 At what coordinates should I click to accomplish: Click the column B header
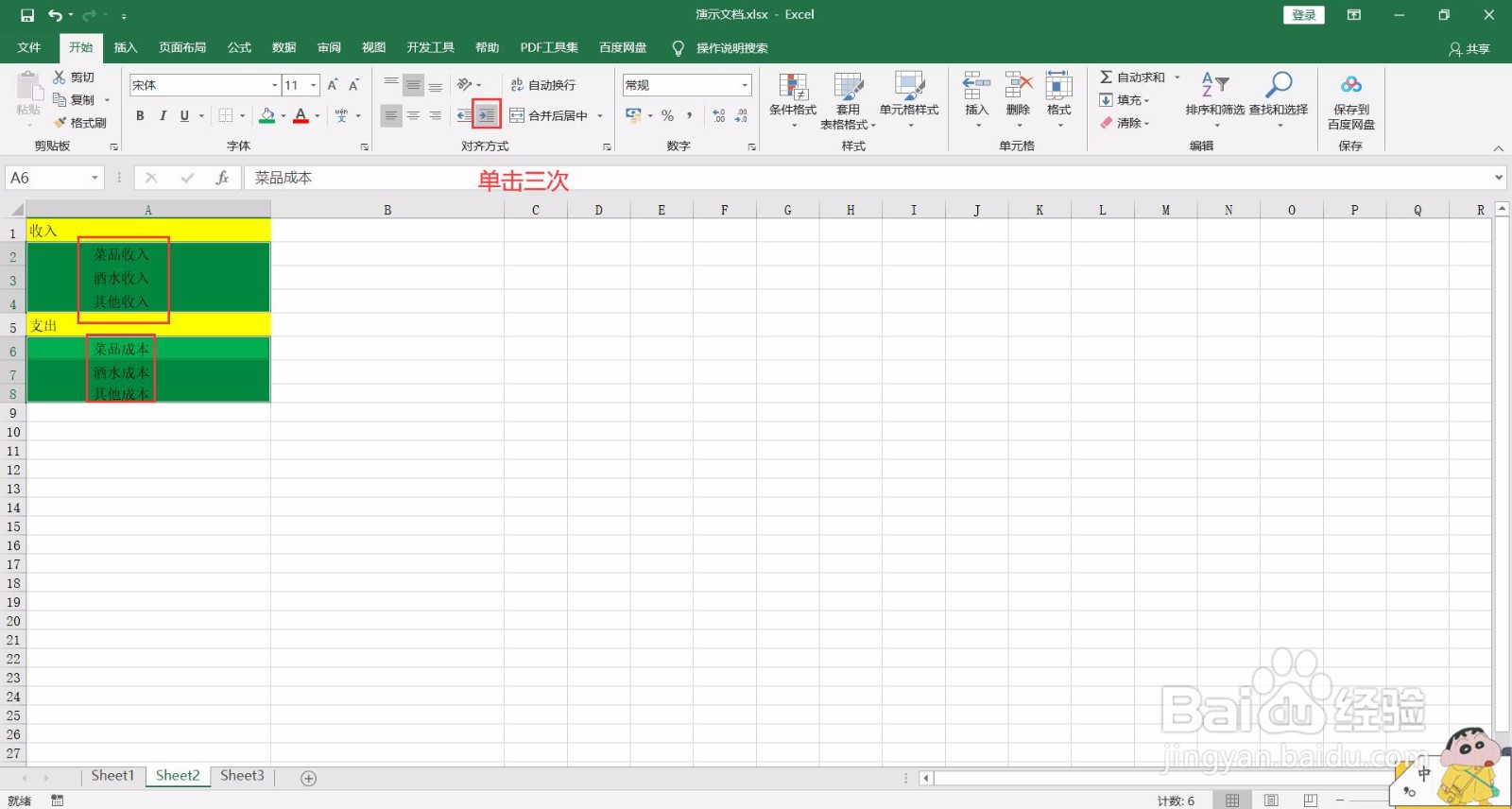tap(387, 210)
